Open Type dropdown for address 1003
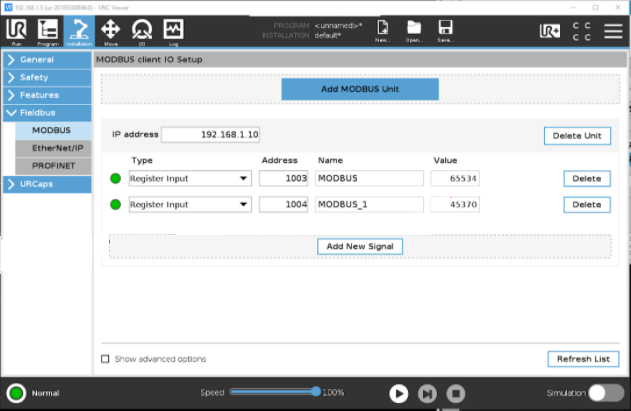 [190, 178]
